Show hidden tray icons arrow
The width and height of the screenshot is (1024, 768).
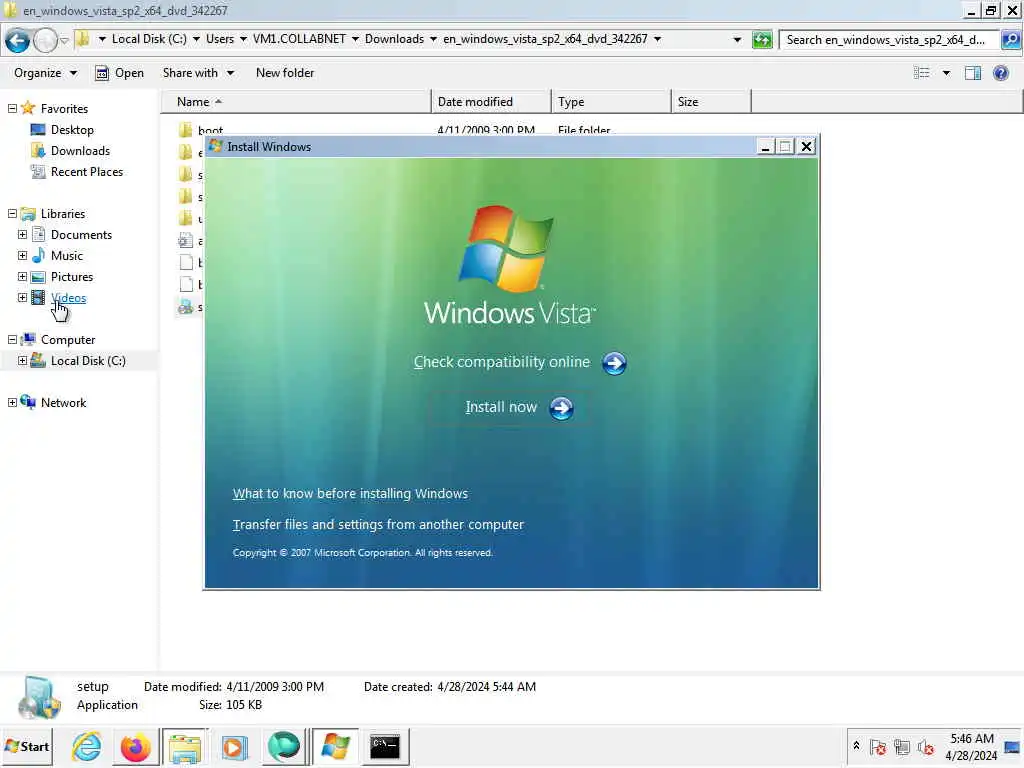[856, 746]
